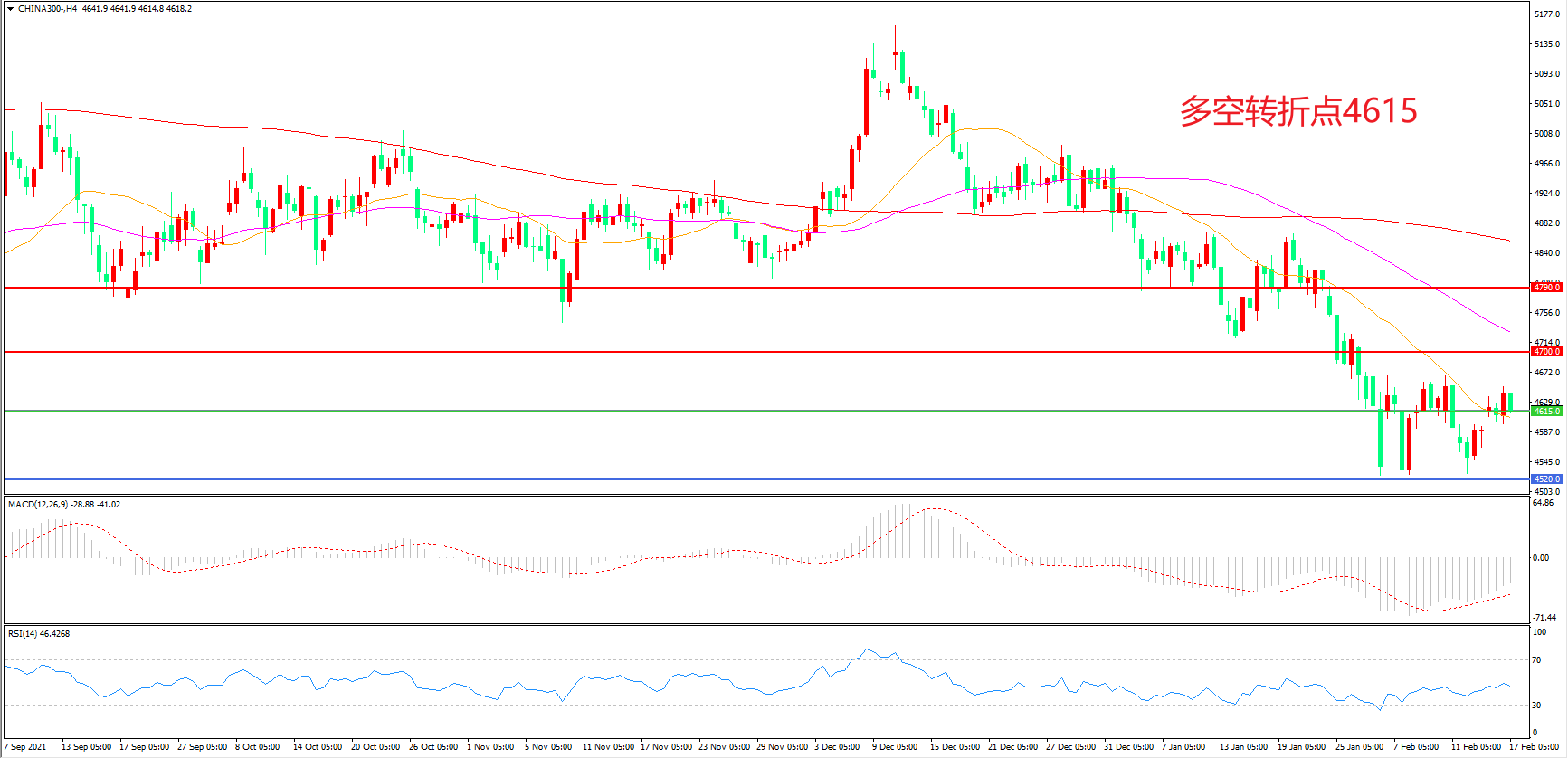Click the 3 Dec 05:00 date label
This screenshot has height=758, width=1568.
pyautogui.click(x=837, y=747)
